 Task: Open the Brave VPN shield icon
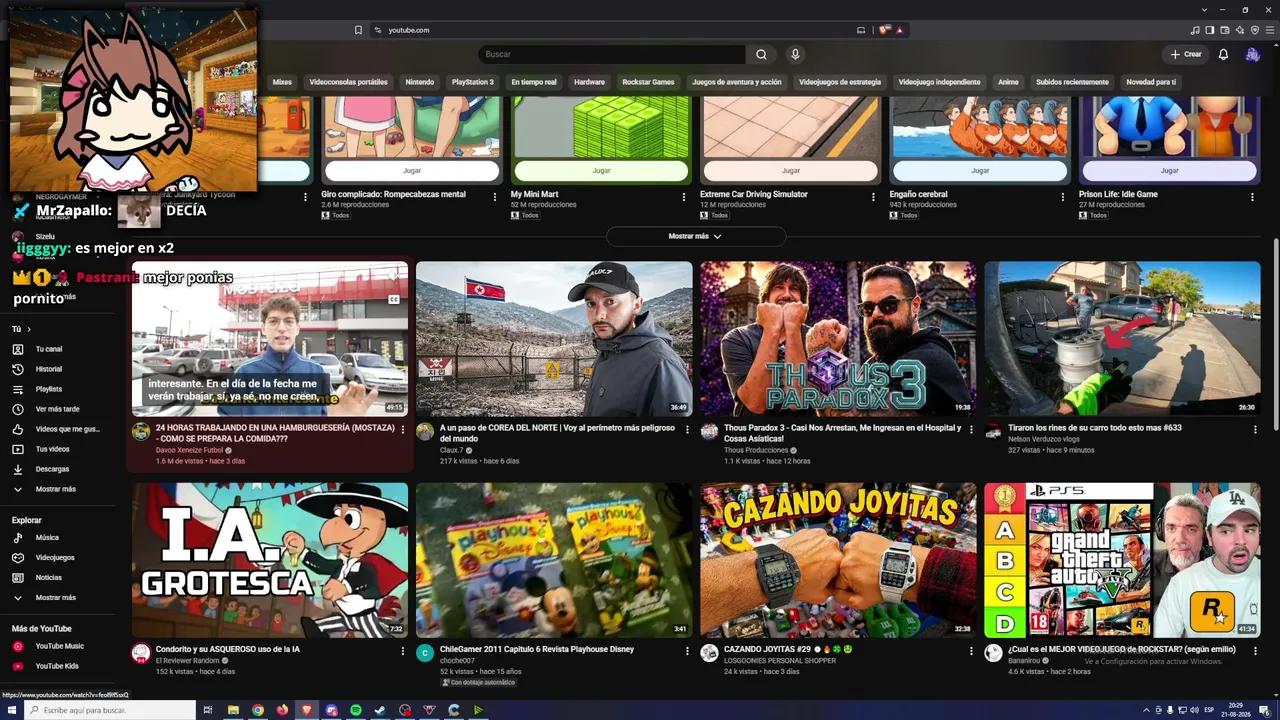pyautogui.click(x=1254, y=30)
